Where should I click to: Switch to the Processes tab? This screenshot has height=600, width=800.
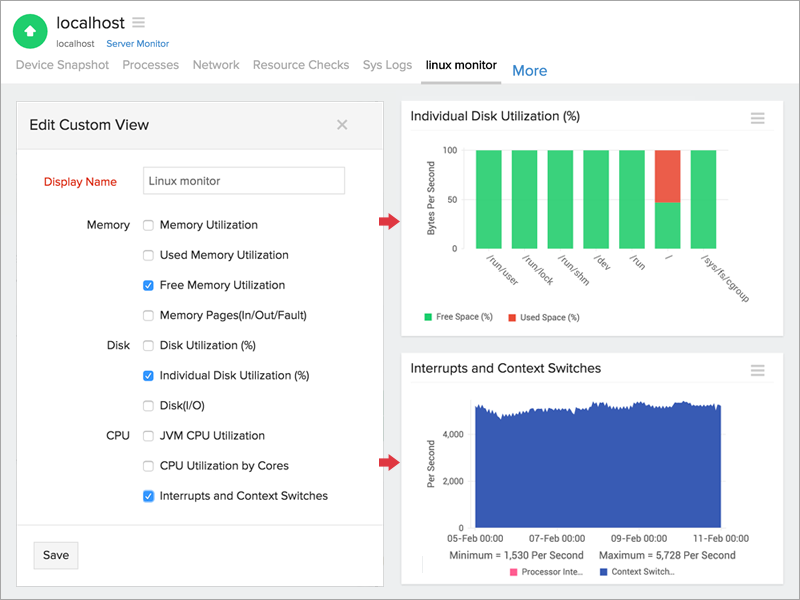click(150, 64)
